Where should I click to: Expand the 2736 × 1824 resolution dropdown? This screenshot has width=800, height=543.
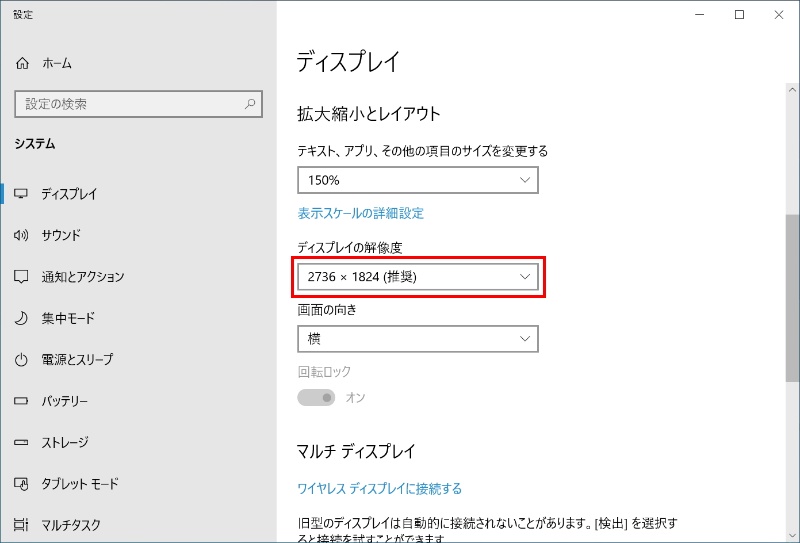click(418, 276)
